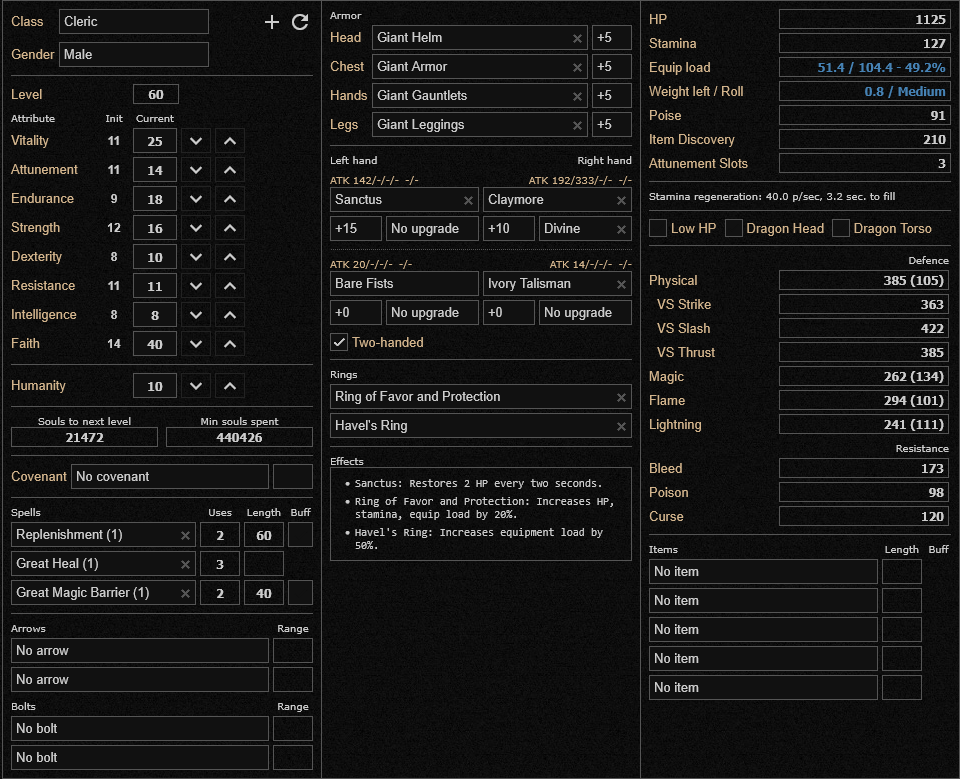Image resolution: width=960 pixels, height=779 pixels.
Task: Toggle the Replenishment buff checkbox
Action: click(x=301, y=535)
